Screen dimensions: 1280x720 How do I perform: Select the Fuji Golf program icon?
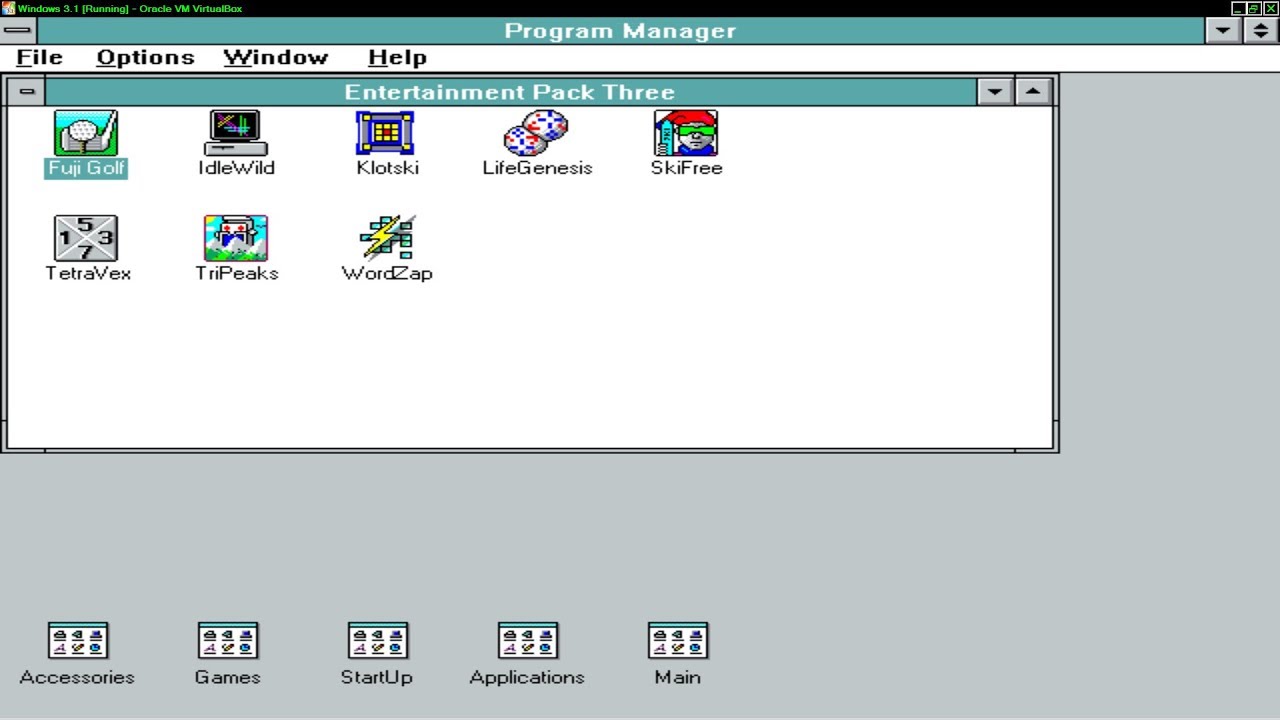86,134
